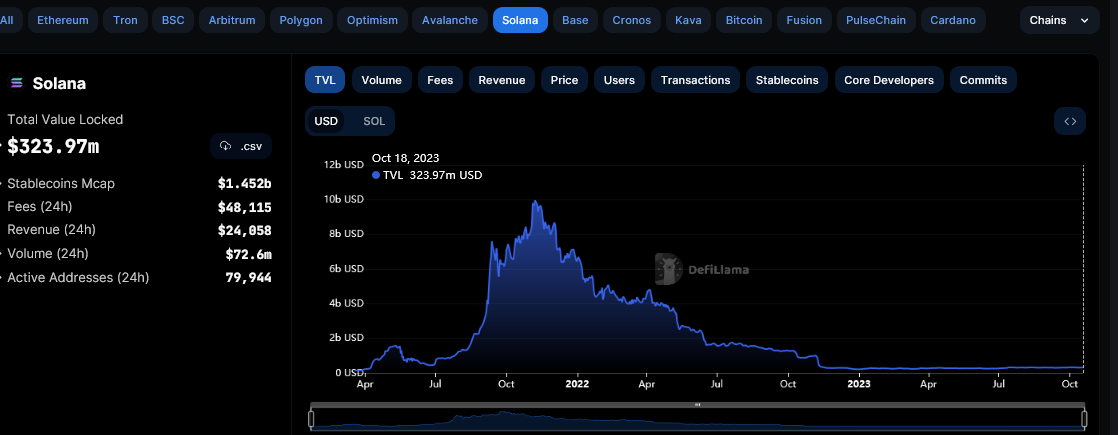Select the TVL chart tab
This screenshot has height=435, width=1118.
pyautogui.click(x=325, y=80)
